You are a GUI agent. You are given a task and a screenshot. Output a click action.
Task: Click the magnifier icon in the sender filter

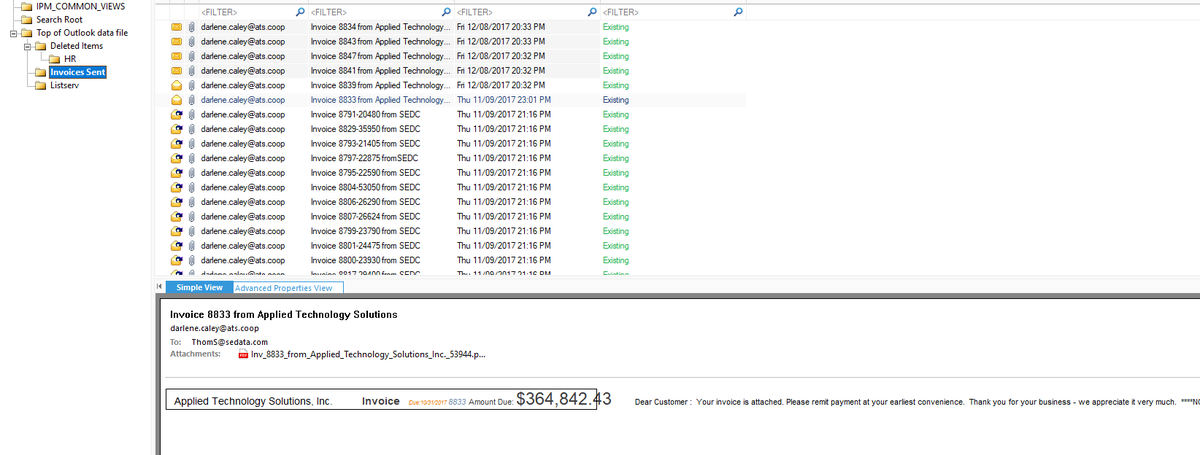(299, 12)
